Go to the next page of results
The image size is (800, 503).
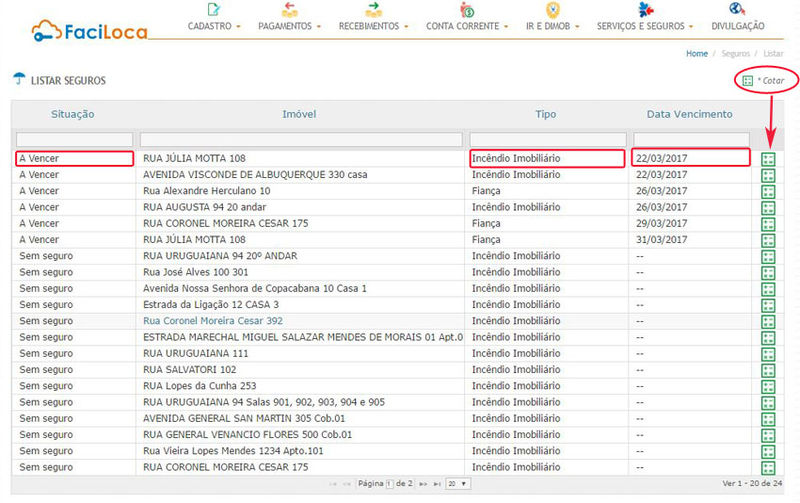423,483
